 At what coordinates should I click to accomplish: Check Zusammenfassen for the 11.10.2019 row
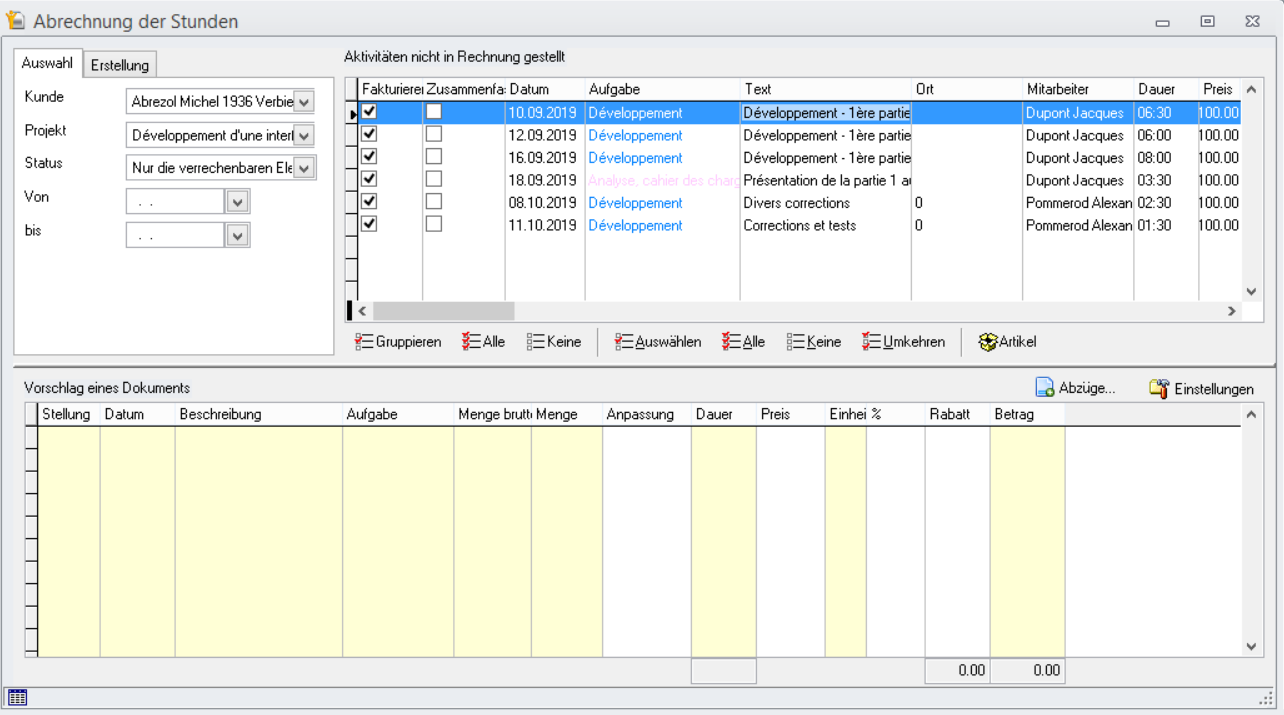tap(434, 224)
